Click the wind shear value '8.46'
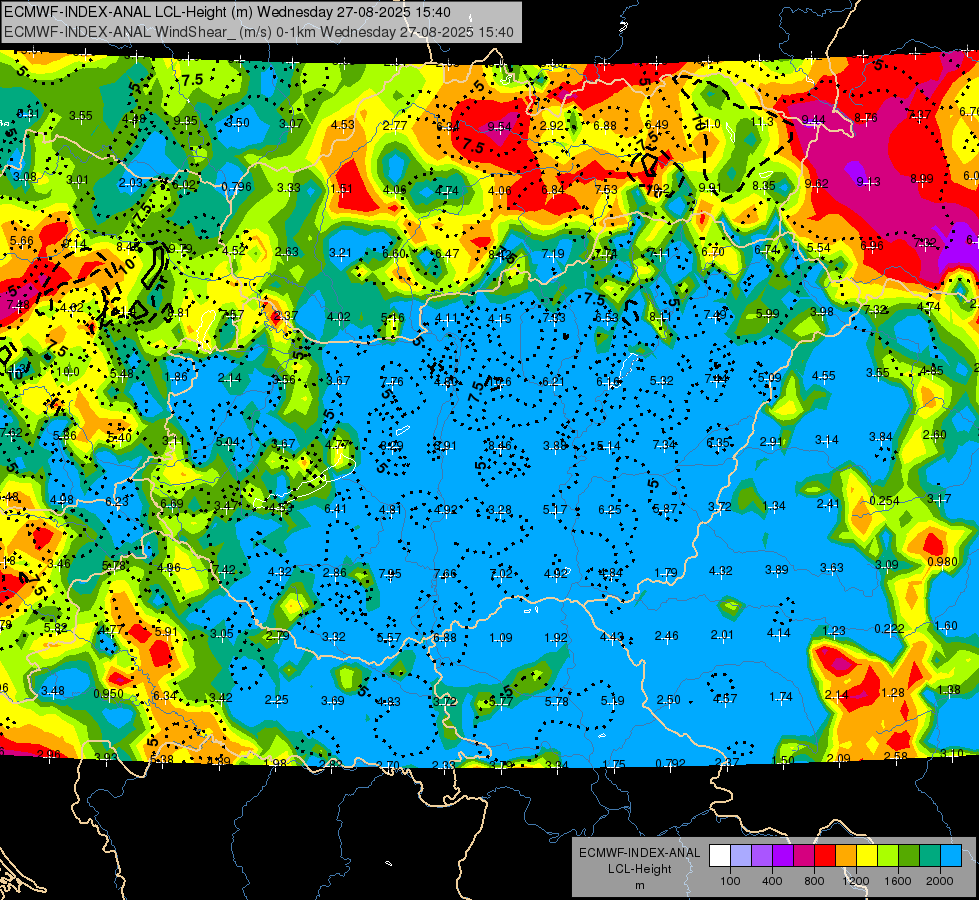The width and height of the screenshot is (979, 900). point(499,445)
